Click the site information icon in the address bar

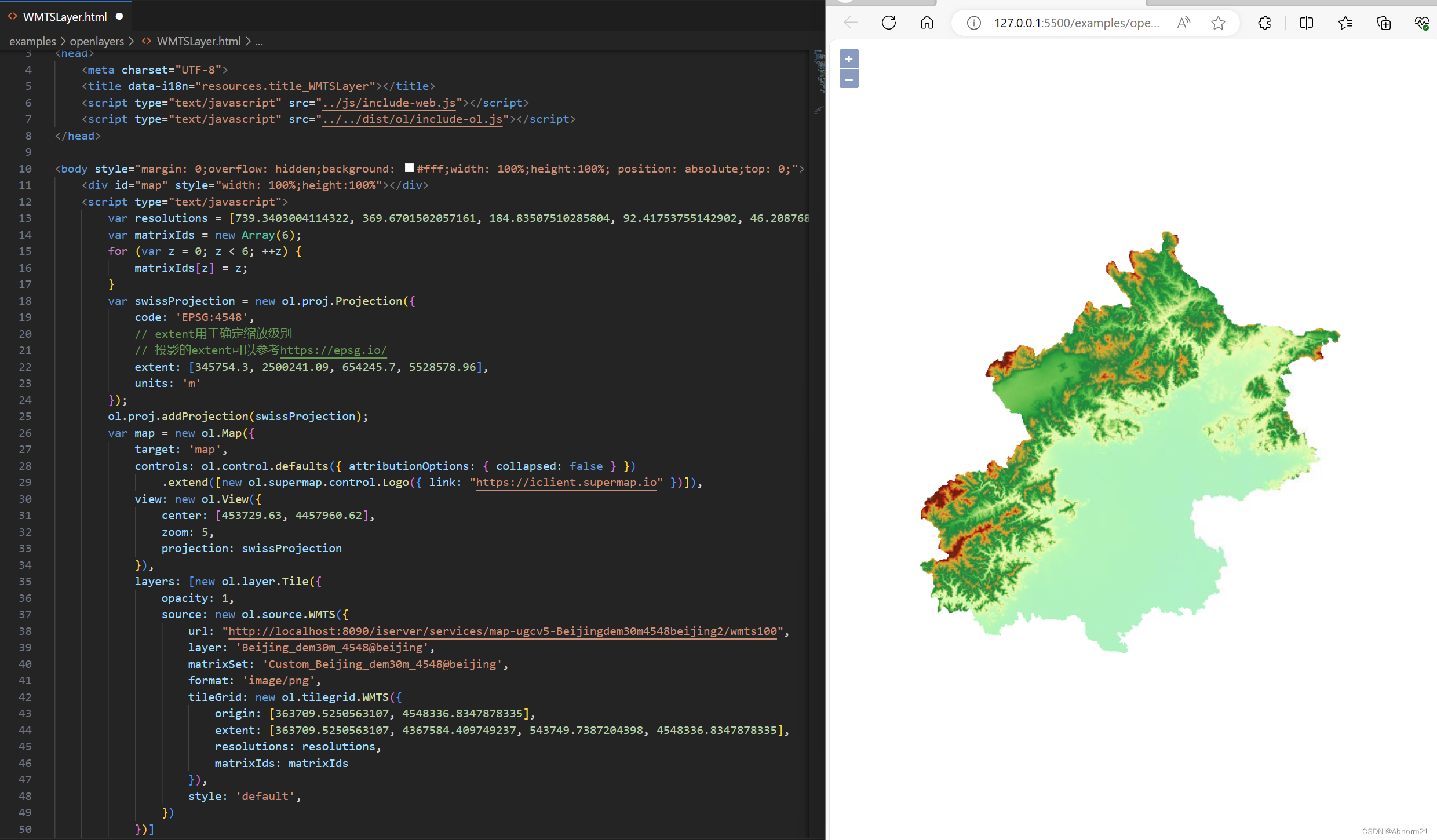973,23
